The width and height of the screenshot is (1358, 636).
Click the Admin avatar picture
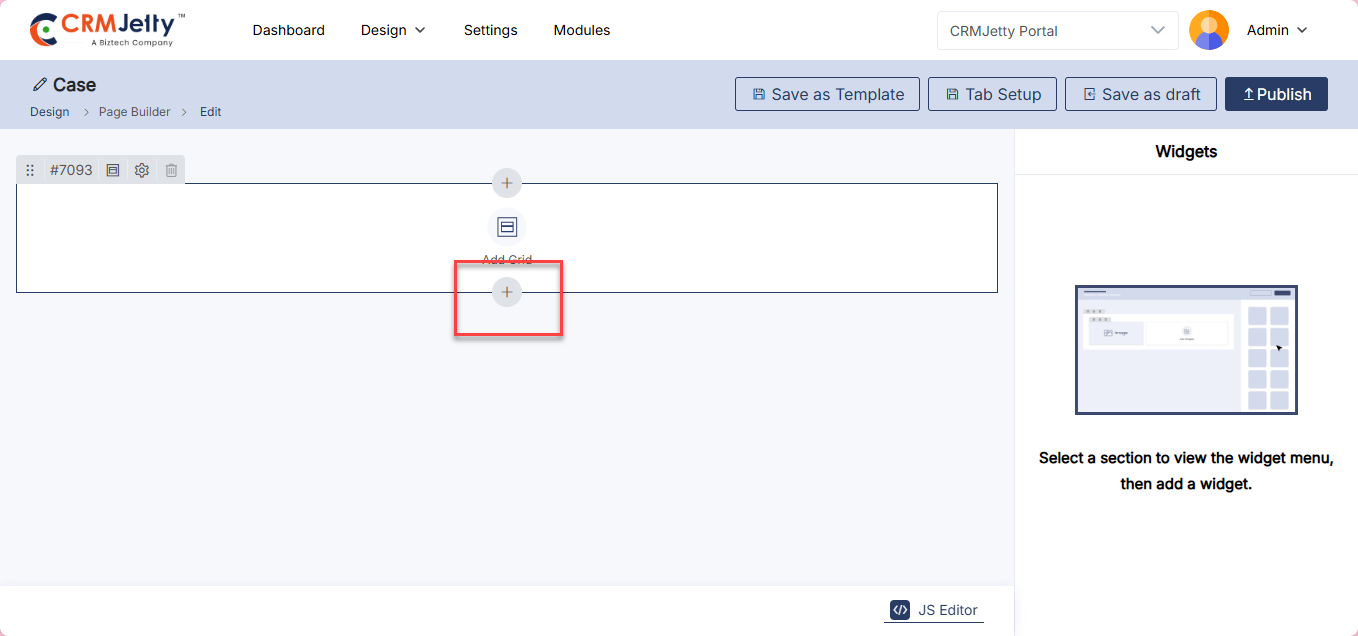(1208, 30)
